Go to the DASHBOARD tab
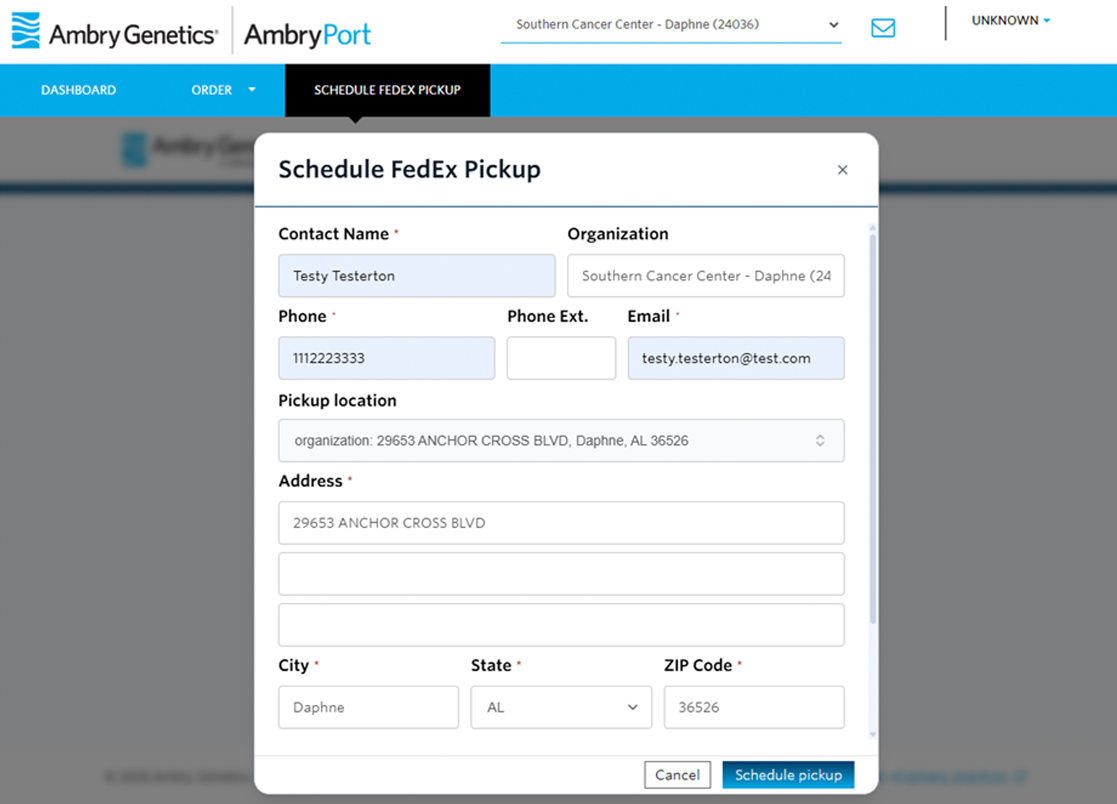Screen dimensions: 1117x804 pos(78,90)
